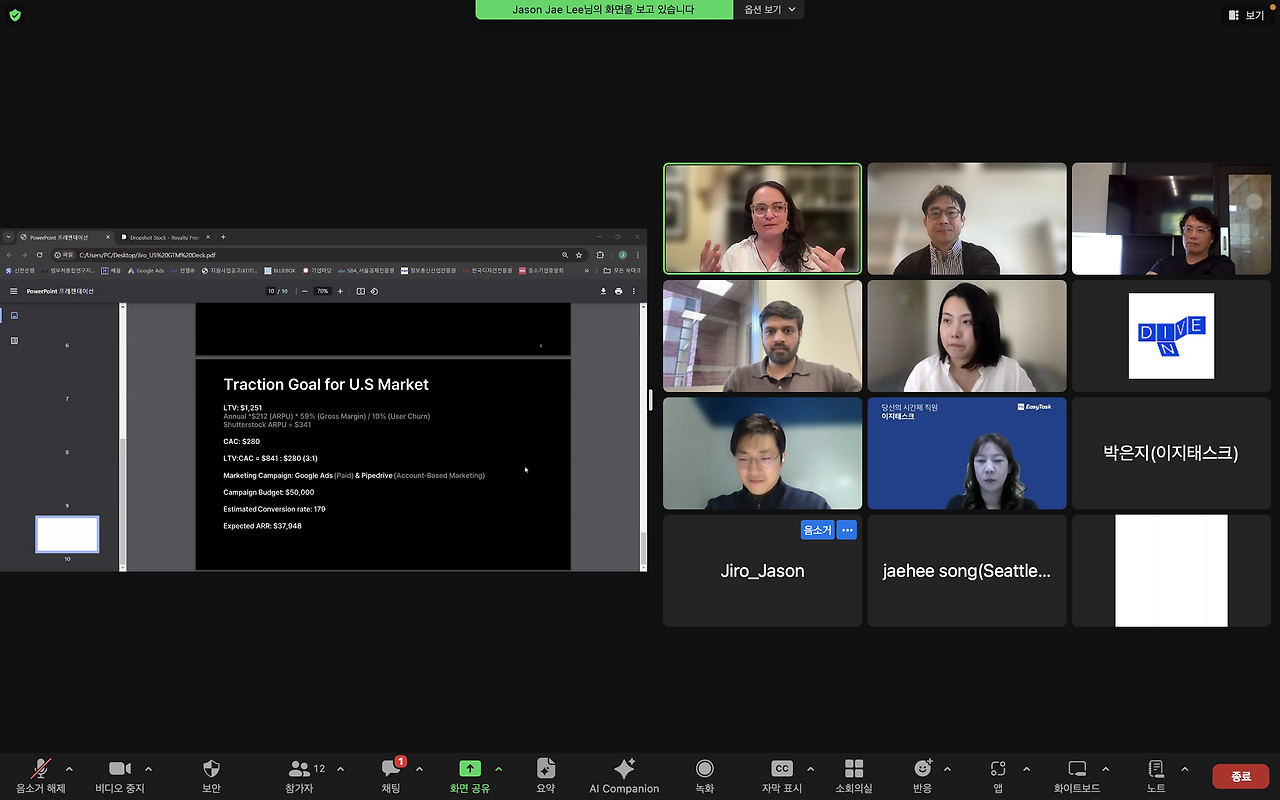Expand the caret beside 화면 공유

click(498, 769)
